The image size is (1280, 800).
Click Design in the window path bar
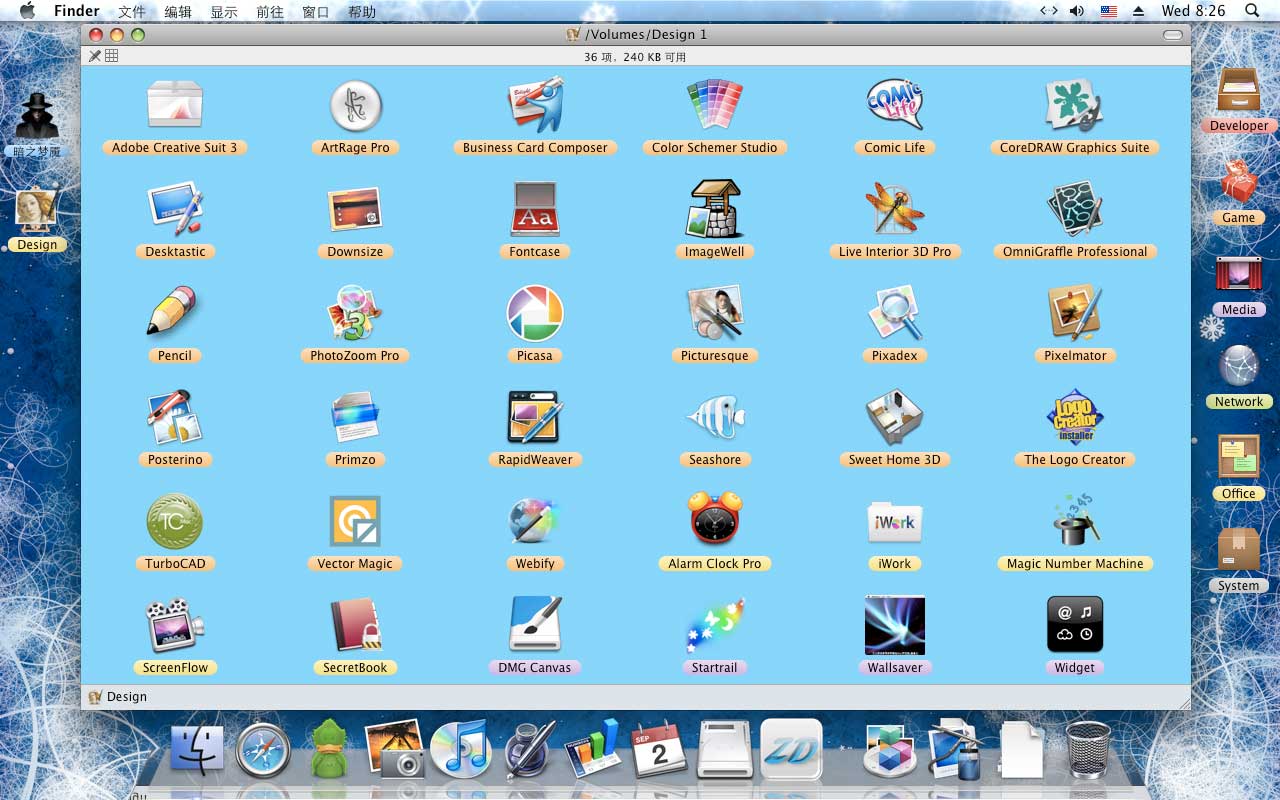point(118,697)
